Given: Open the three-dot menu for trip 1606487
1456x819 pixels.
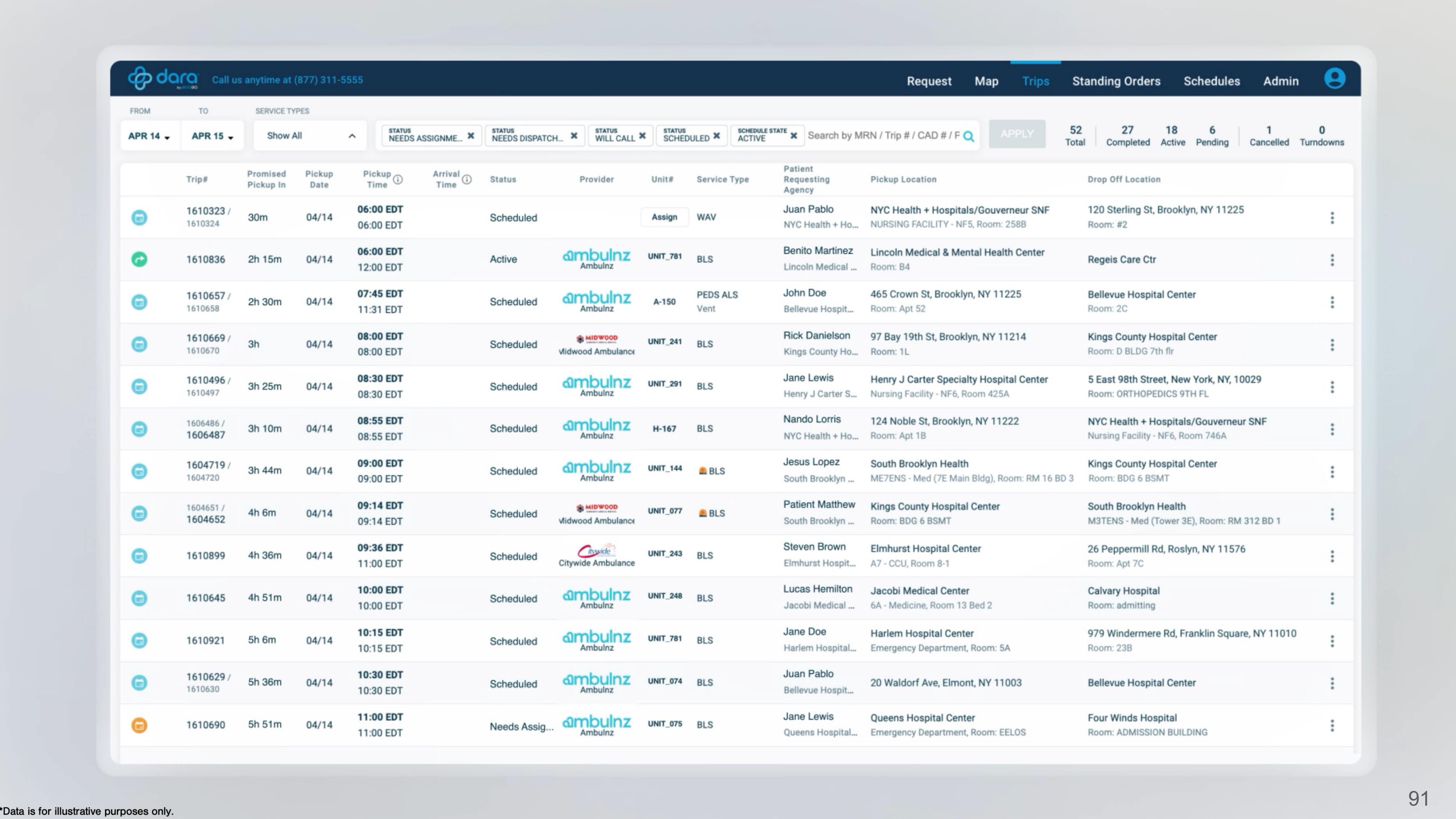Looking at the screenshot, I should coord(1332,429).
